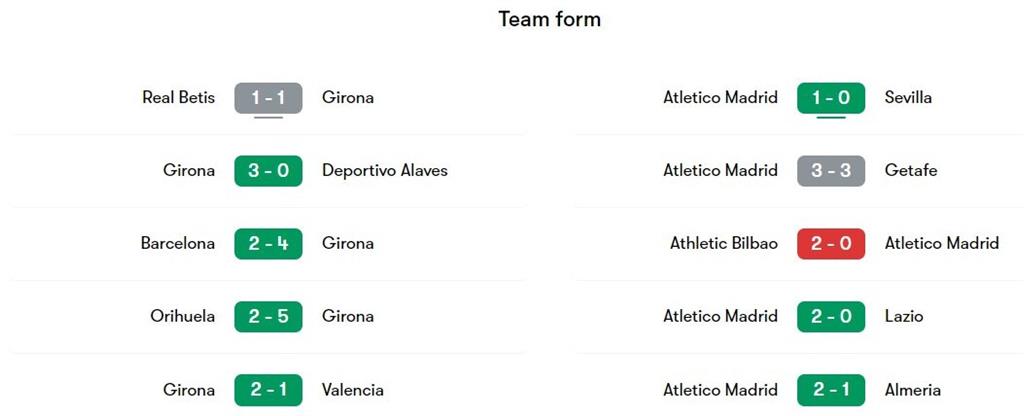The height and width of the screenshot is (416, 1024).
Task: Open the Athletic Bilbao team name
Action: 723,244
